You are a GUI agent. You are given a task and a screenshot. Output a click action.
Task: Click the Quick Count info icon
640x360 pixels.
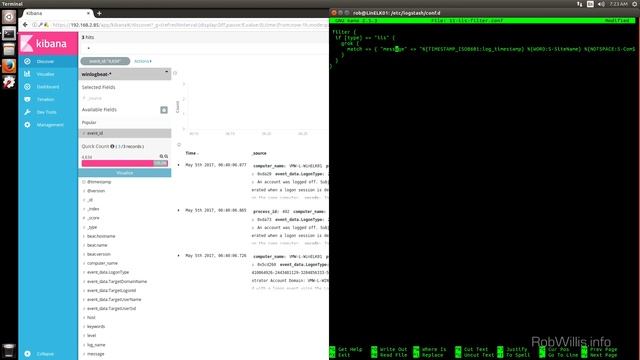click(112, 146)
